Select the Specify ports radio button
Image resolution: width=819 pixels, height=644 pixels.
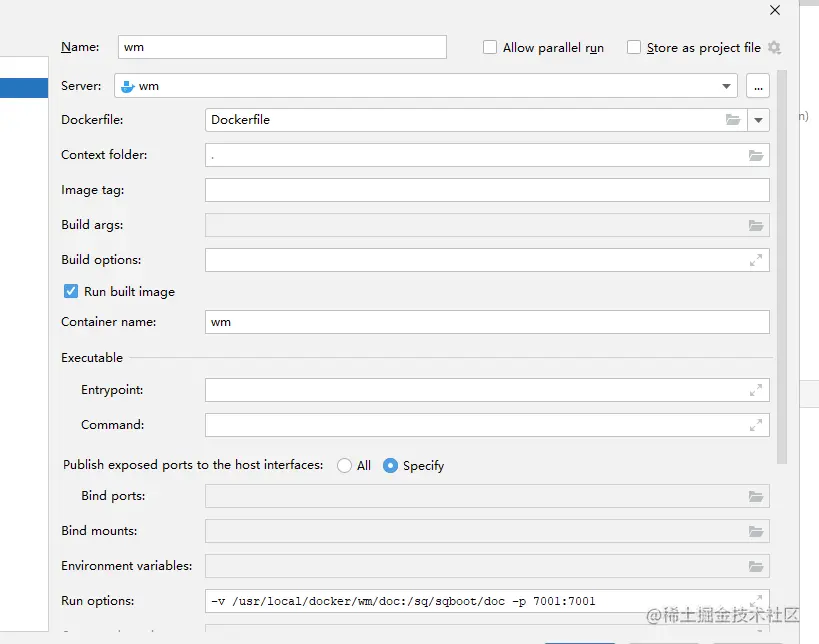pyautogui.click(x=390, y=465)
